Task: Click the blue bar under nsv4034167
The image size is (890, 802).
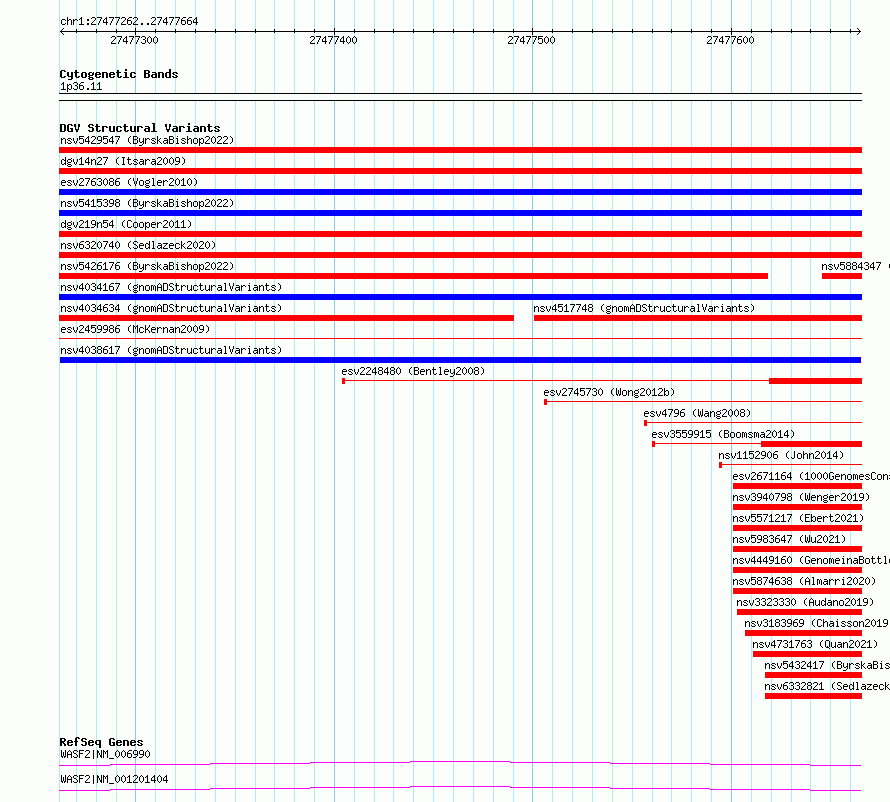Action: pyautogui.click(x=460, y=297)
